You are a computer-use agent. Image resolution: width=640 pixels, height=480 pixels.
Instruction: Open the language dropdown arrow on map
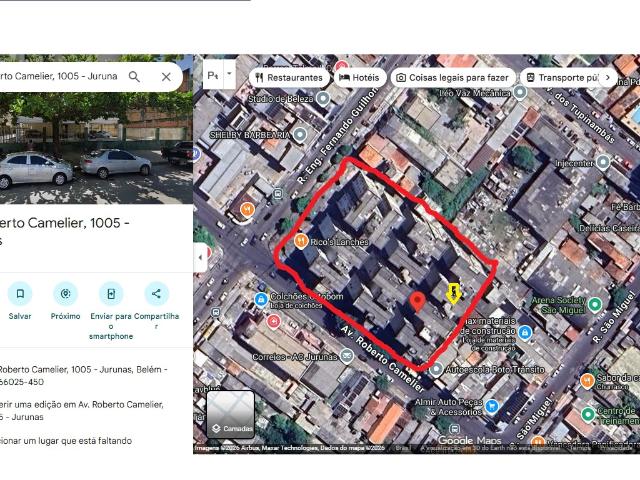[229, 74]
